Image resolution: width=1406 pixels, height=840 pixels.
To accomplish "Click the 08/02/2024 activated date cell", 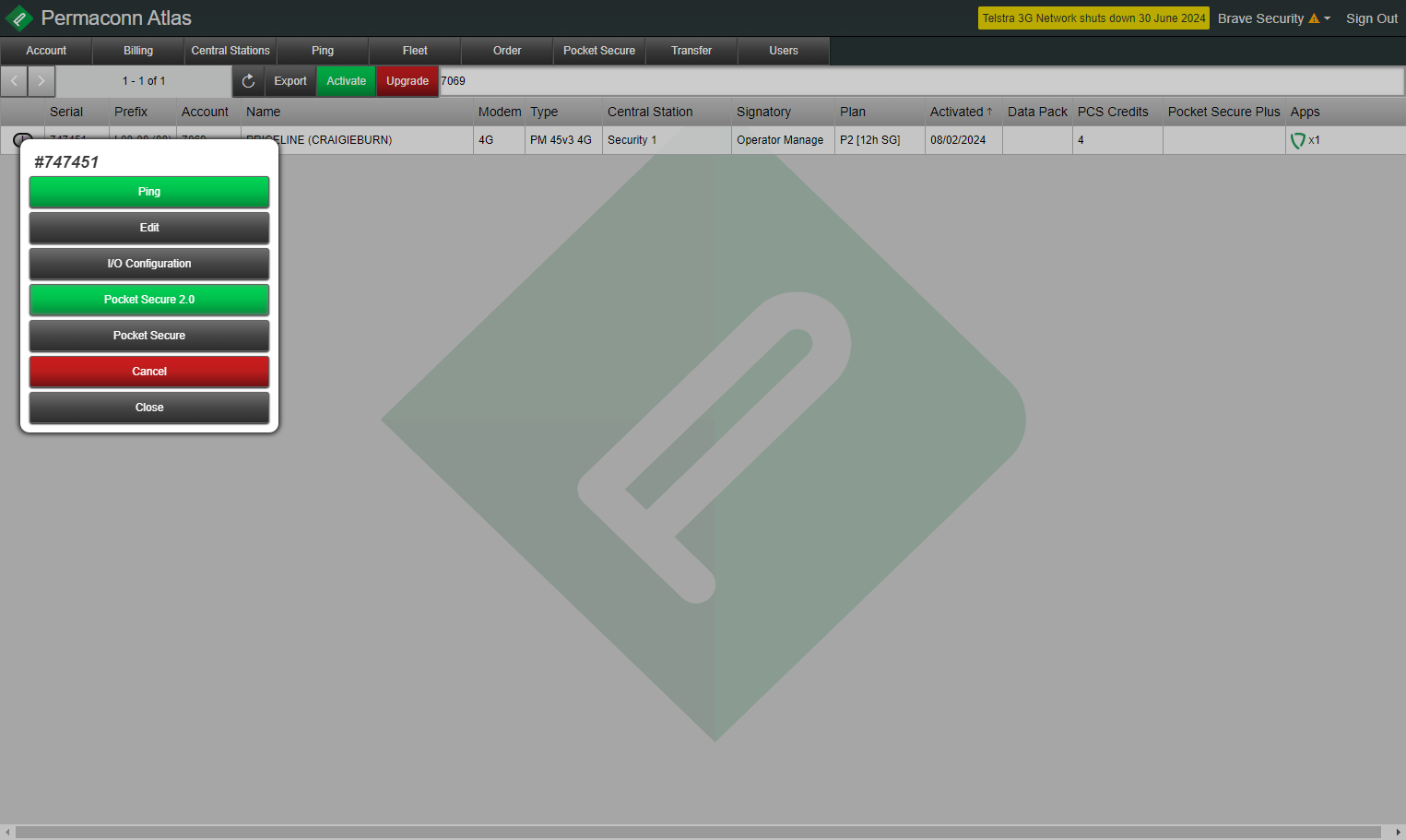I will [x=963, y=140].
